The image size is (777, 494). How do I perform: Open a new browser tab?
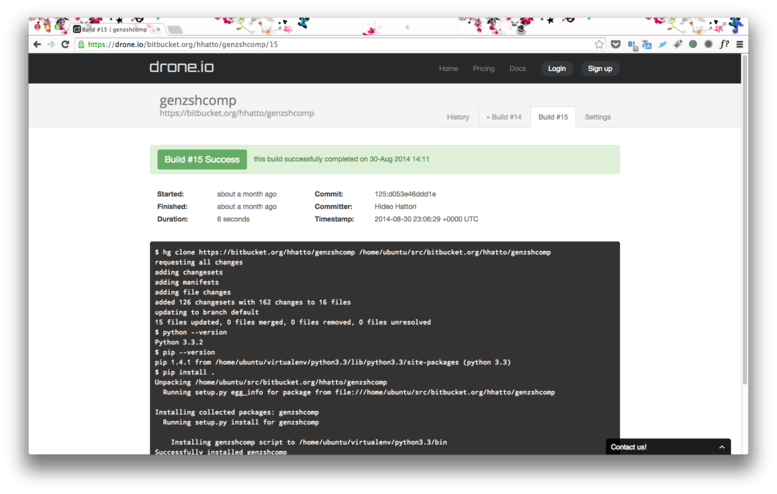pyautogui.click(x=174, y=30)
